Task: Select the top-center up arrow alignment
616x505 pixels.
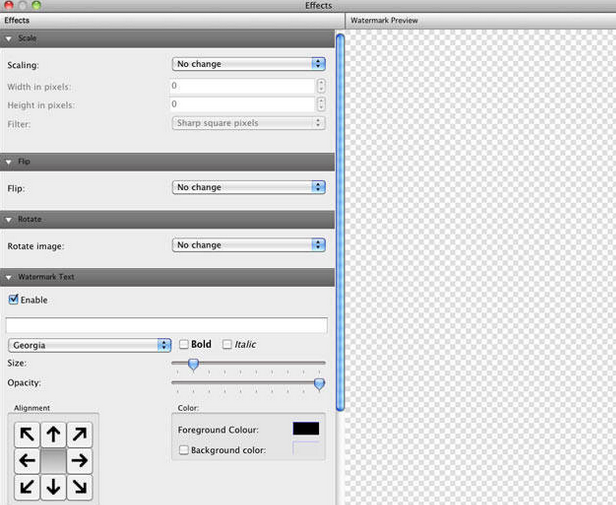Action: 53,436
